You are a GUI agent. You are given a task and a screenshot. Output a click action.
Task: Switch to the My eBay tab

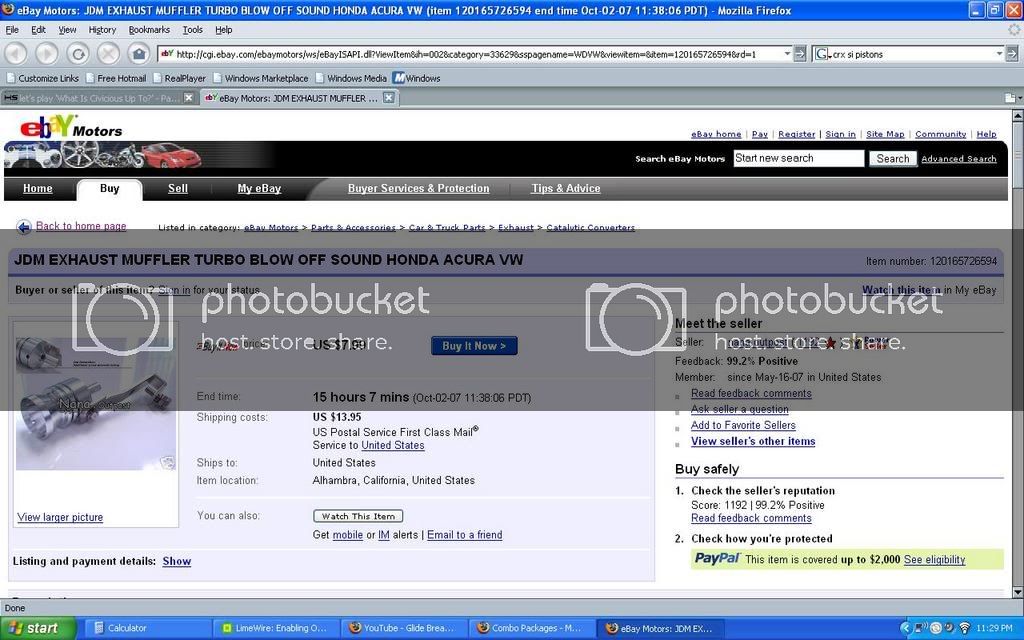(258, 188)
